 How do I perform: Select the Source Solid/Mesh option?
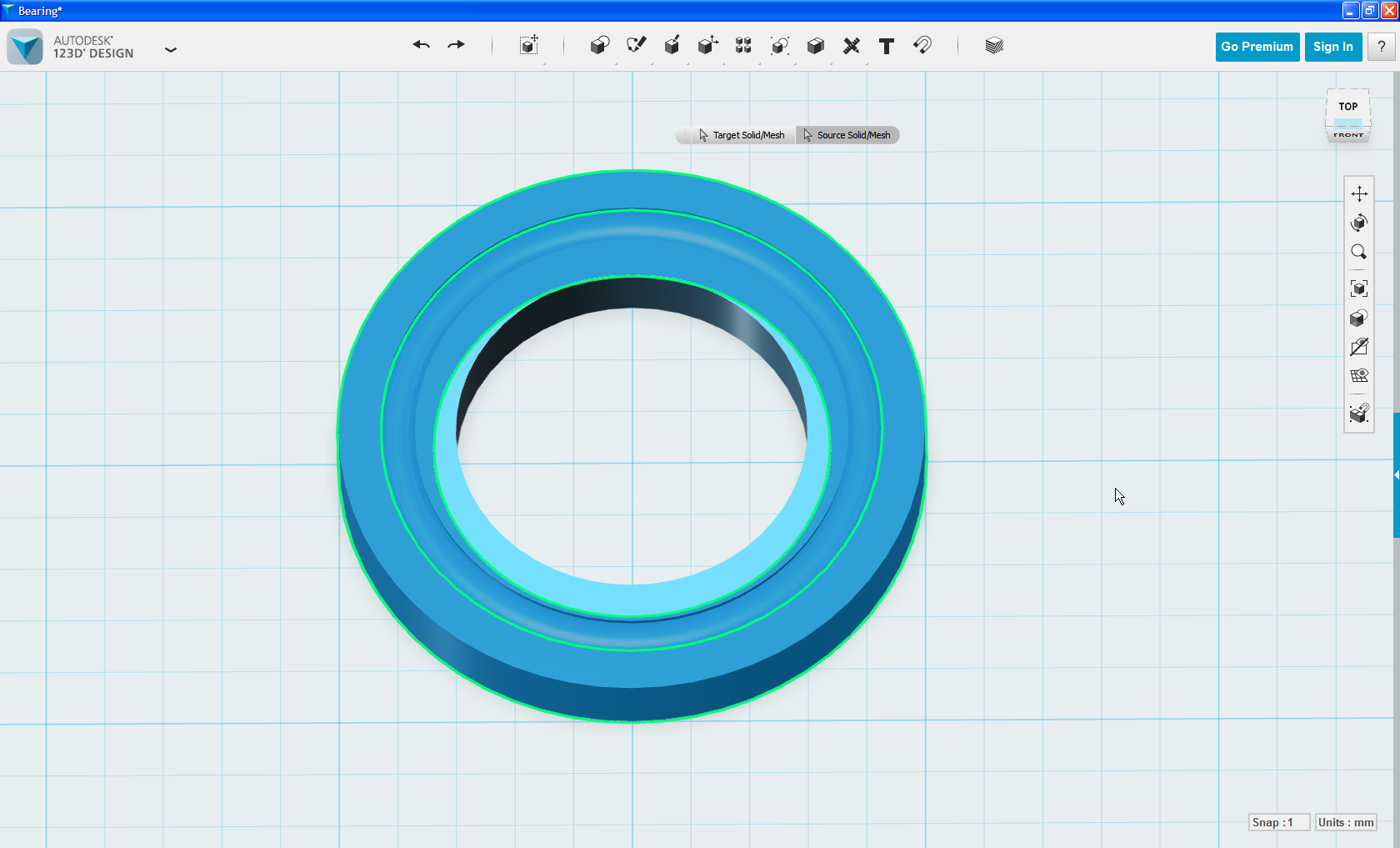[847, 135]
